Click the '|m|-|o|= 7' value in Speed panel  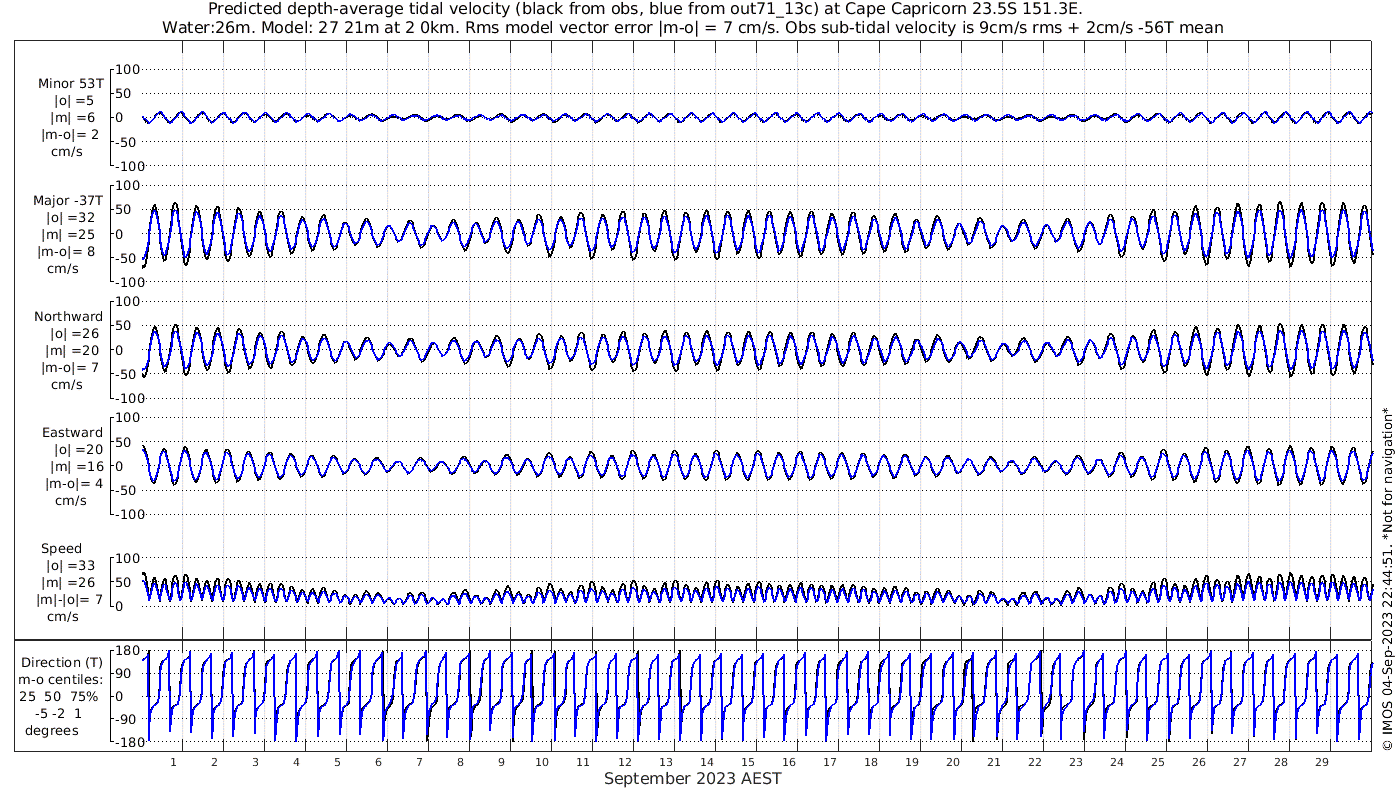(71, 599)
